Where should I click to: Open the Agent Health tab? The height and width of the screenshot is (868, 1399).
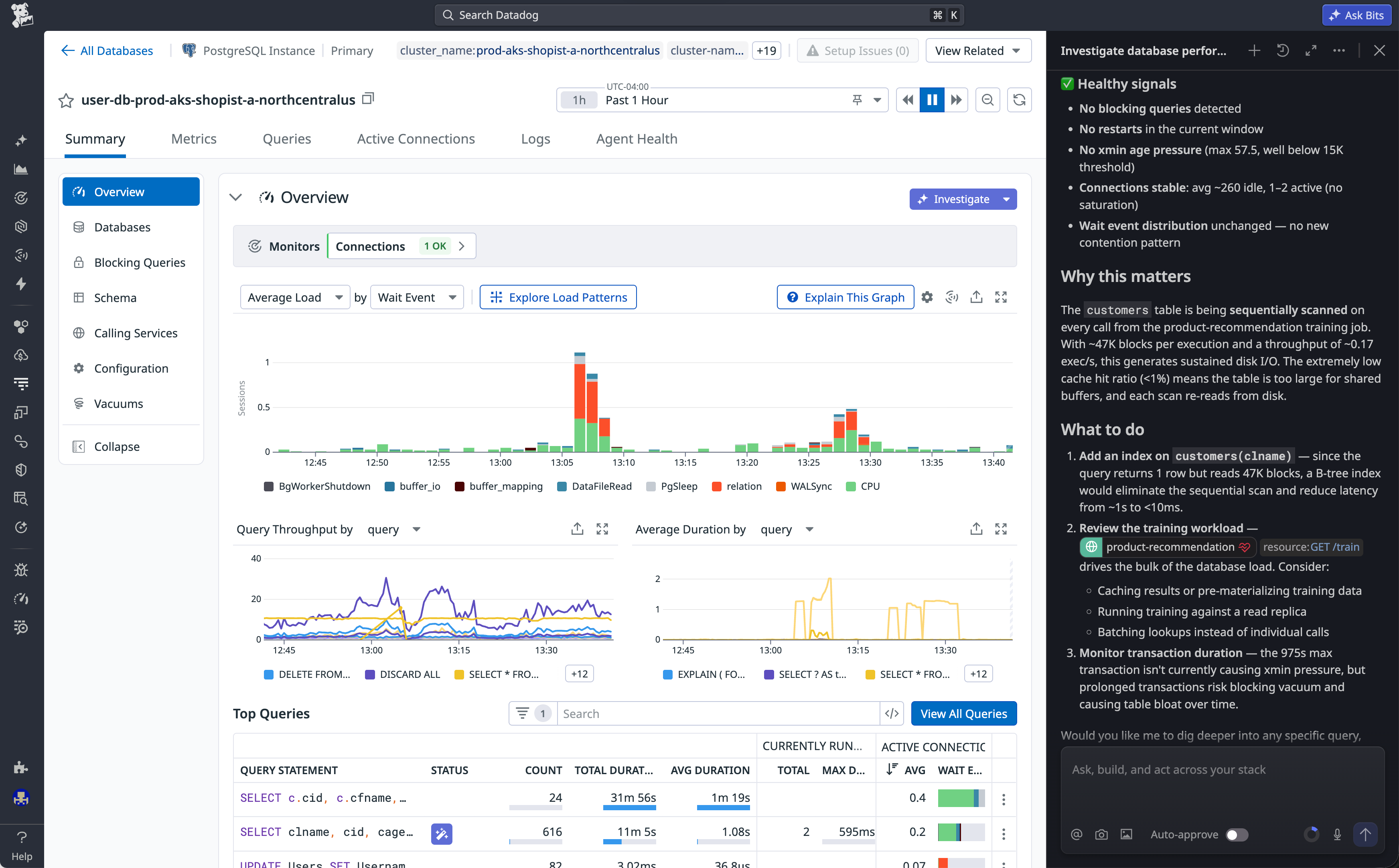(x=637, y=139)
